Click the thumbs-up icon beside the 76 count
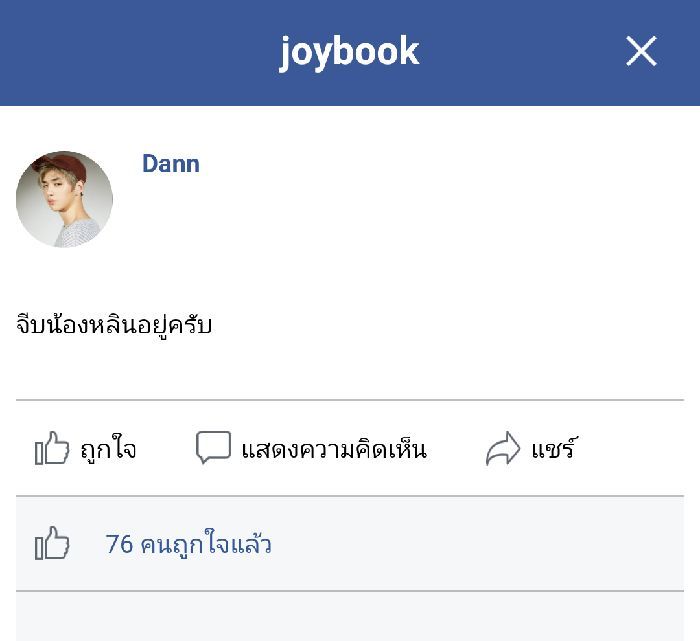Viewport: 700px width, 641px height. (52, 544)
